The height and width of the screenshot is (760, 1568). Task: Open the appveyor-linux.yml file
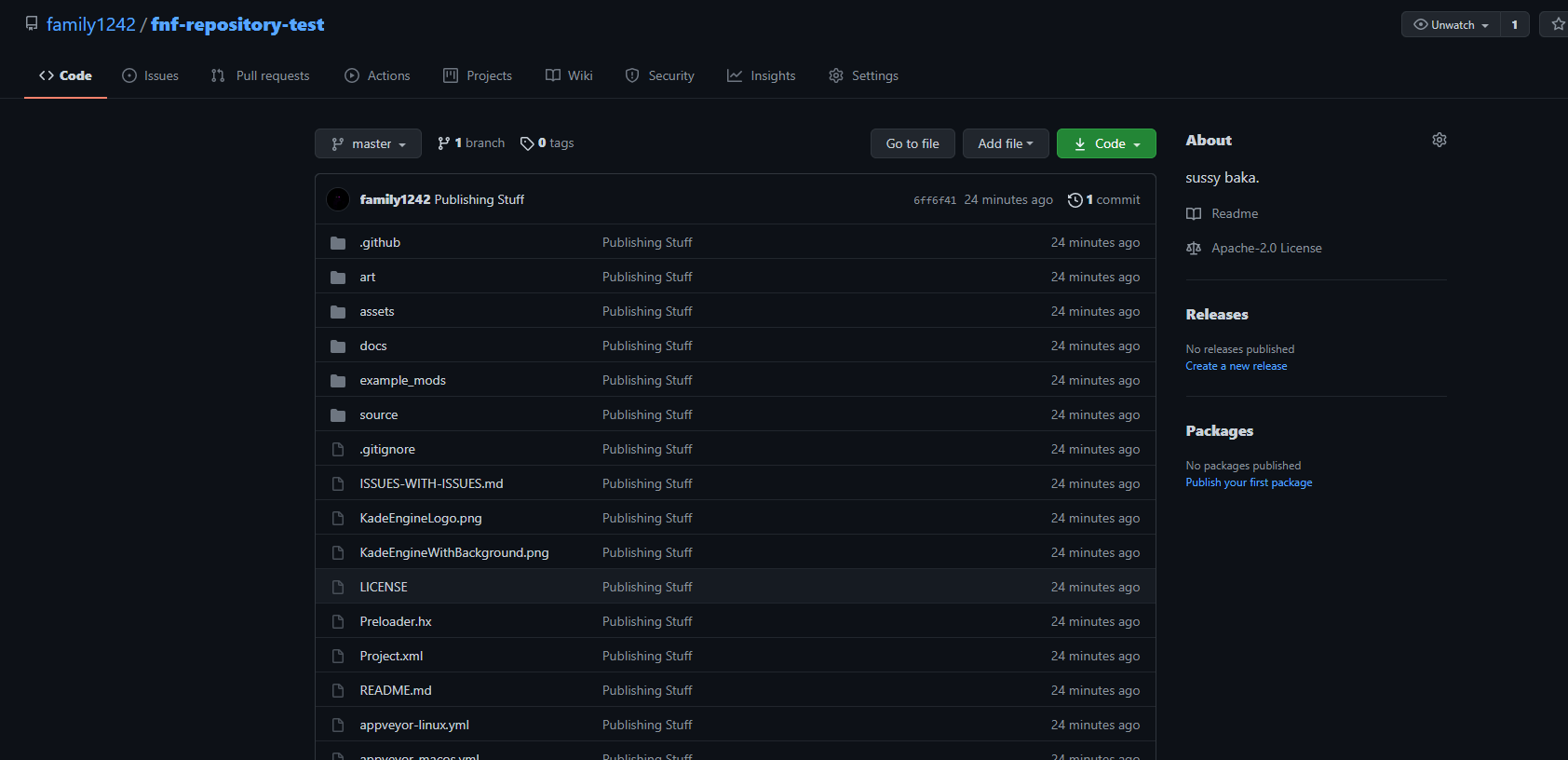[x=414, y=725]
